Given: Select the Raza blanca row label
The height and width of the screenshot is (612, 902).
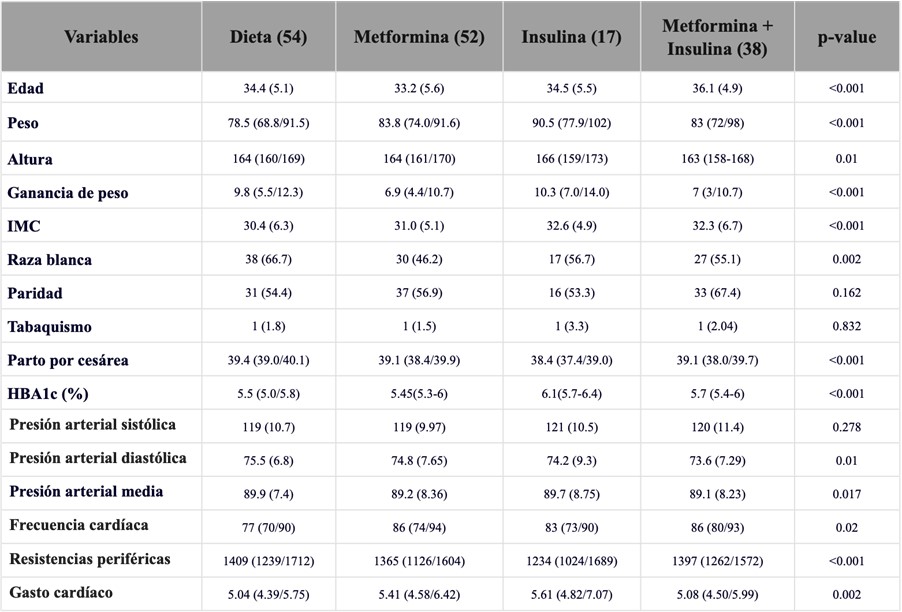Looking at the screenshot, I should tap(49, 260).
